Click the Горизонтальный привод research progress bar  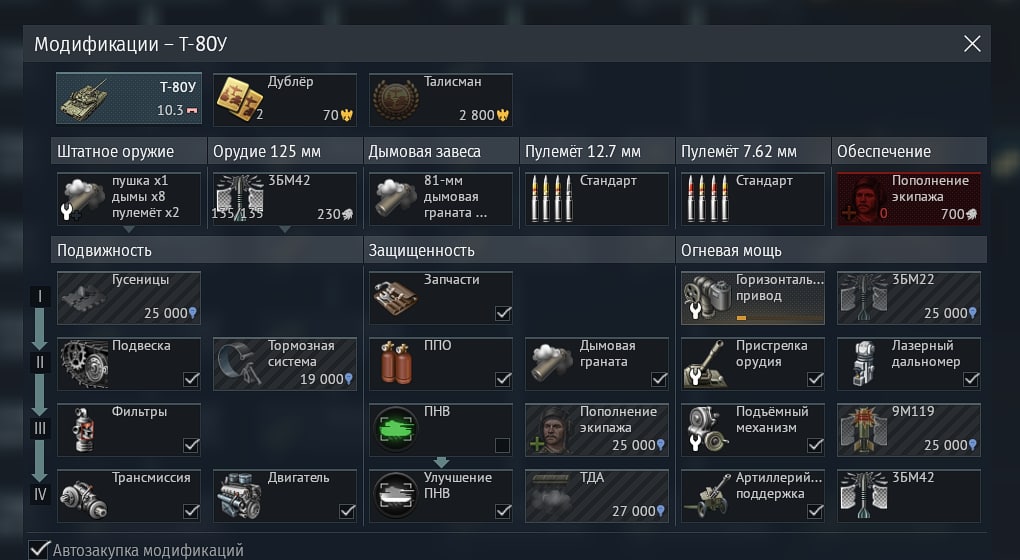779,318
